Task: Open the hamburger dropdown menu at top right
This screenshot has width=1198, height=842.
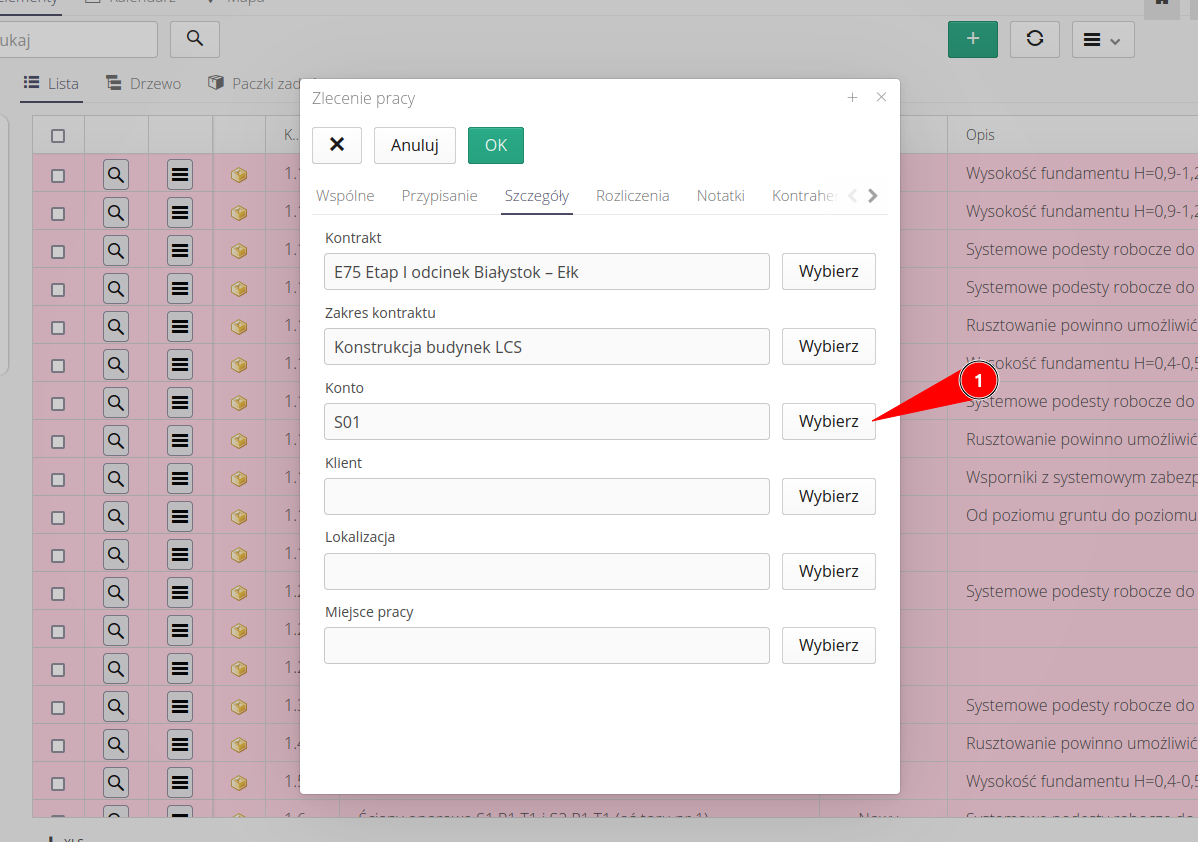Action: pyautogui.click(x=1102, y=39)
